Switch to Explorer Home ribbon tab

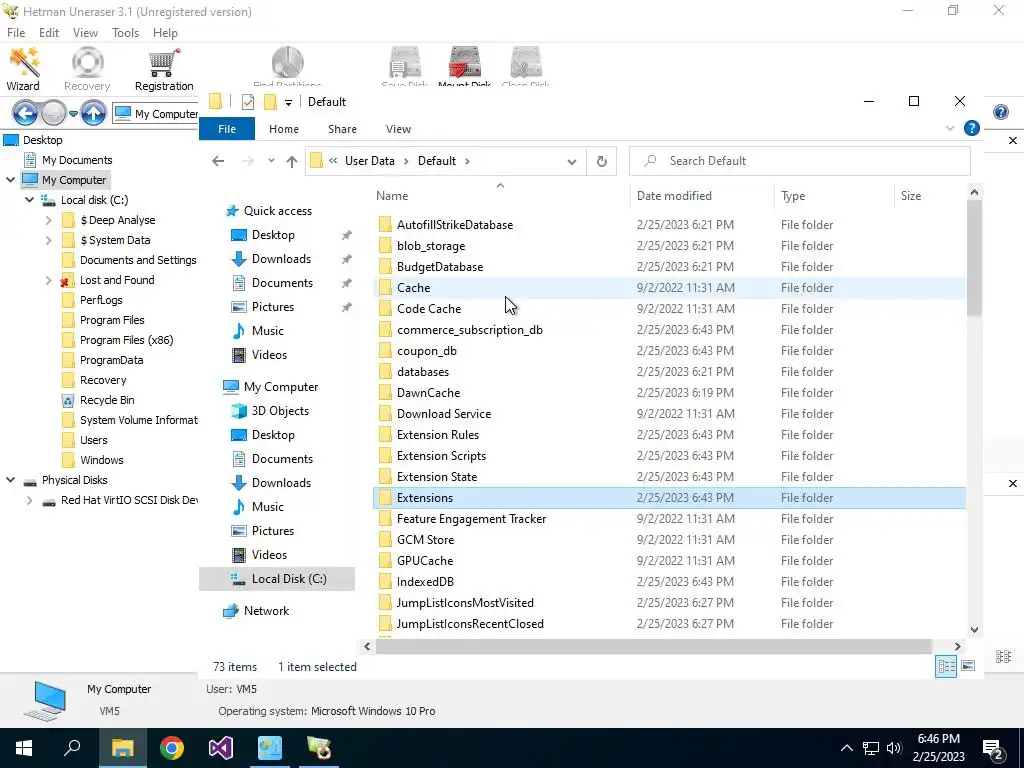(283, 129)
